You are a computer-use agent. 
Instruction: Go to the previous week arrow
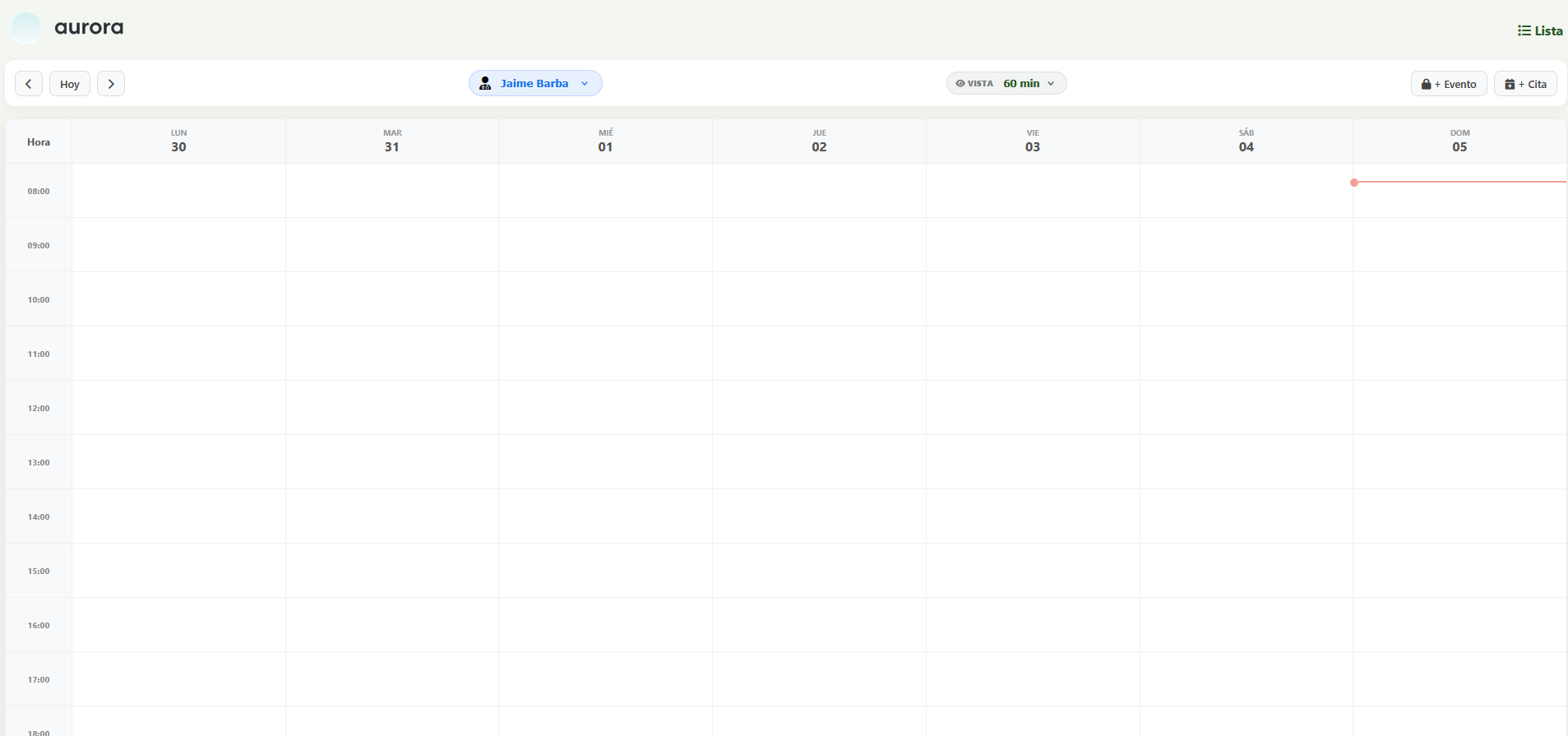tap(29, 84)
